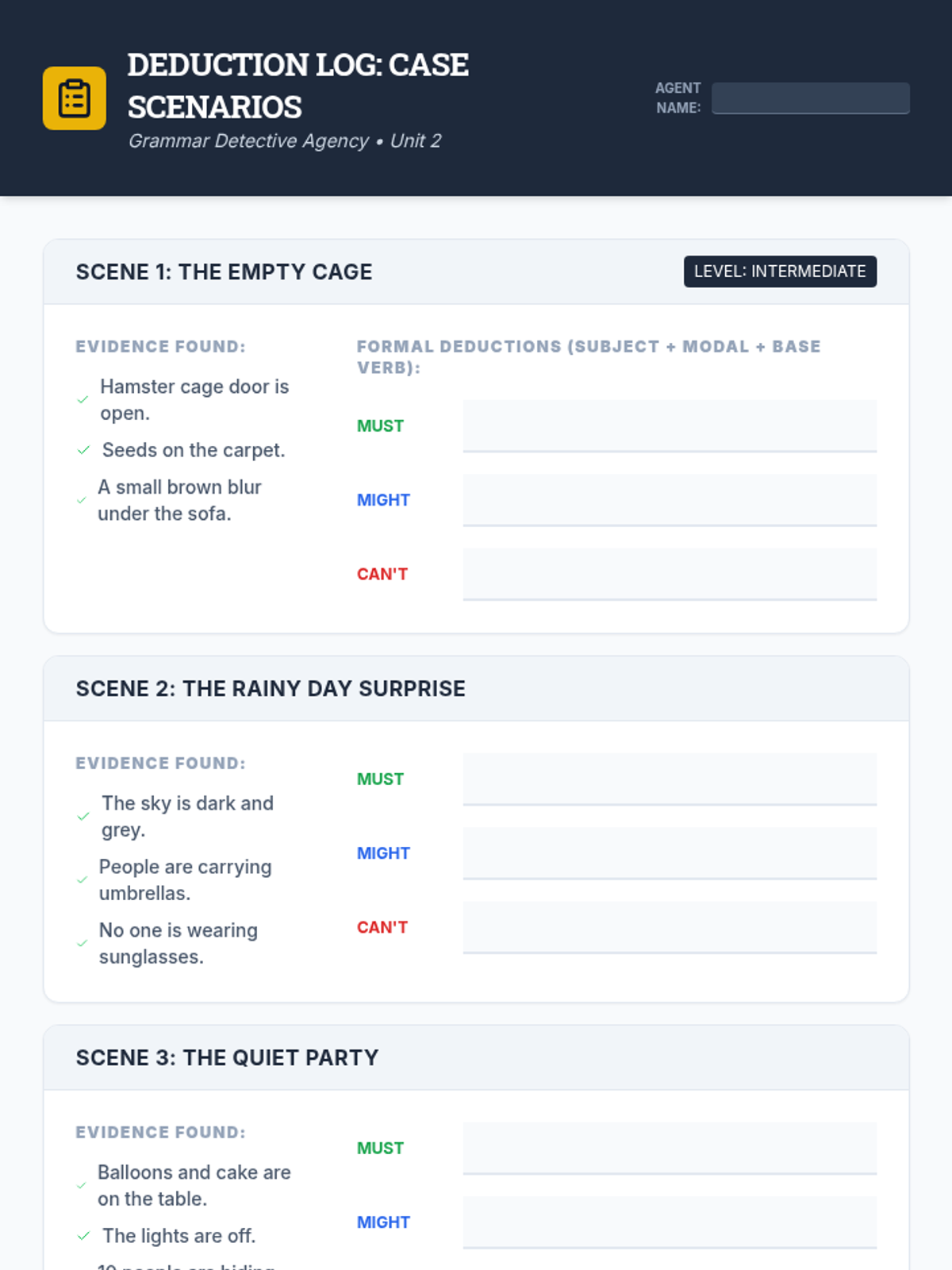Select Scene 2 MUST deduction field
Image resolution: width=952 pixels, height=1270 pixels.
point(670,779)
